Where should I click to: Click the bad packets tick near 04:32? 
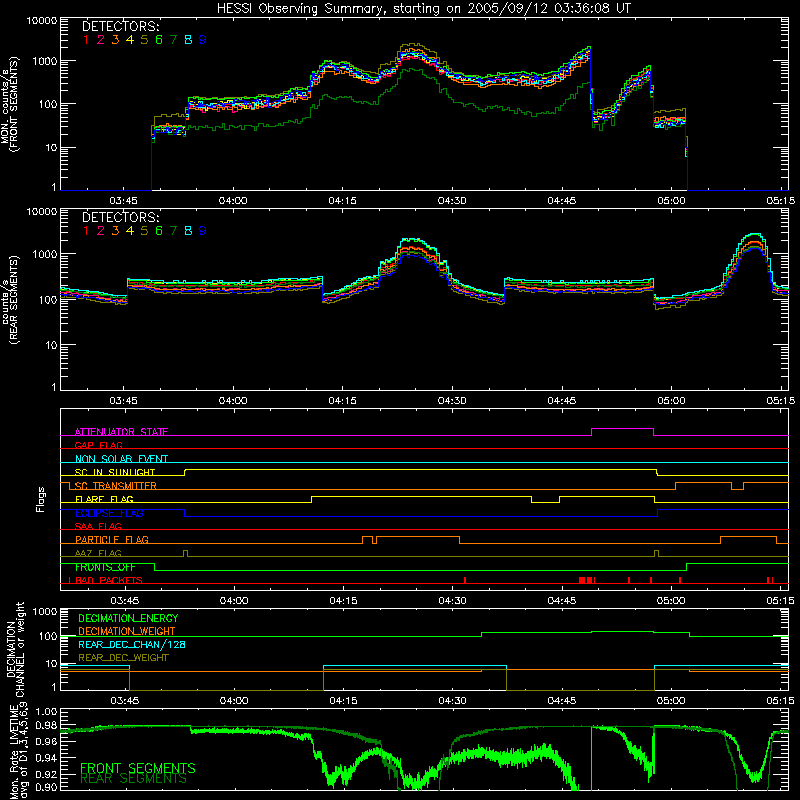pos(465,580)
